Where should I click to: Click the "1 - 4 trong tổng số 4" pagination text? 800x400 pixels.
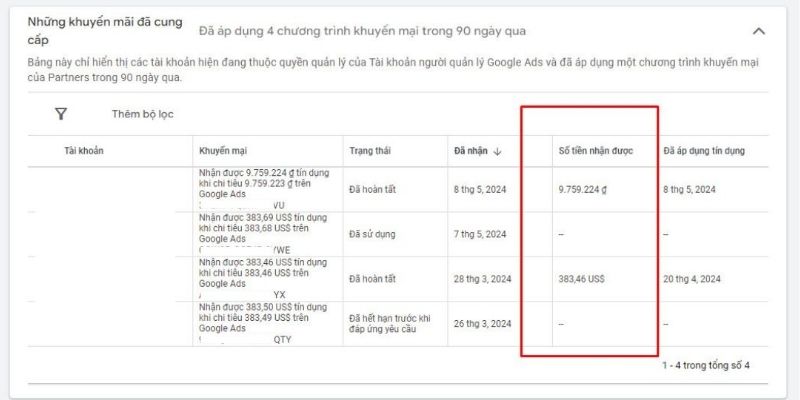tap(705, 365)
